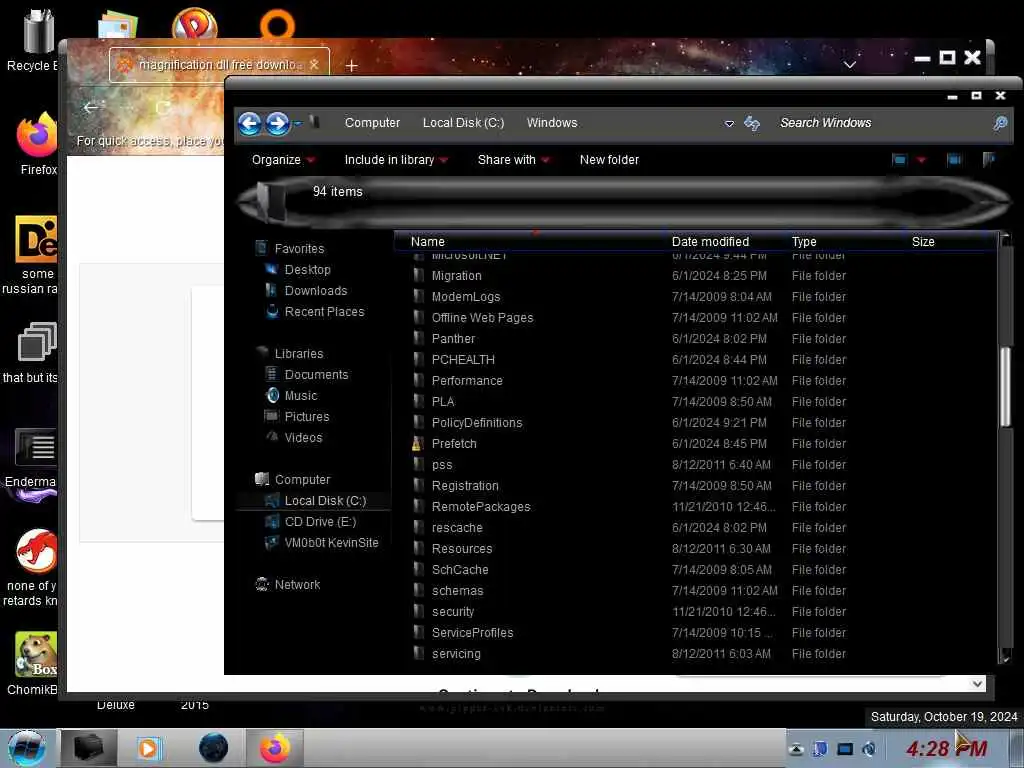This screenshot has width=1024, height=768.
Task: Create a New folder from toolbar
Action: click(x=609, y=160)
